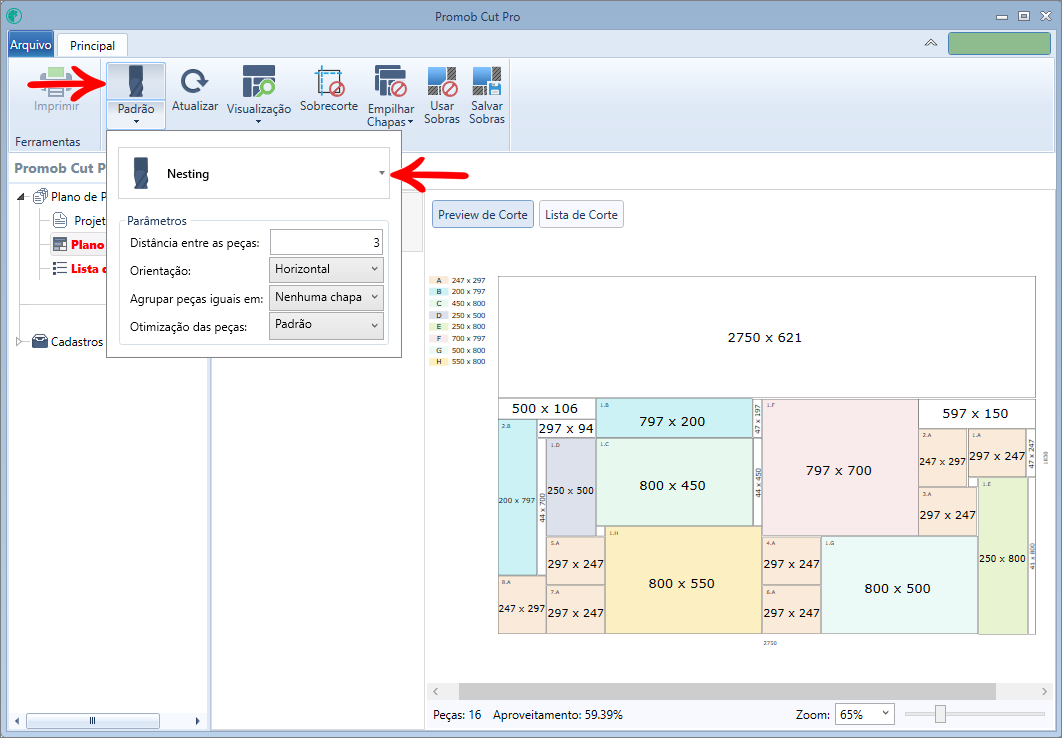Screen dimensions: 1062x738
Task: Select the red Lista tree item
Action: pyautogui.click(x=88, y=268)
